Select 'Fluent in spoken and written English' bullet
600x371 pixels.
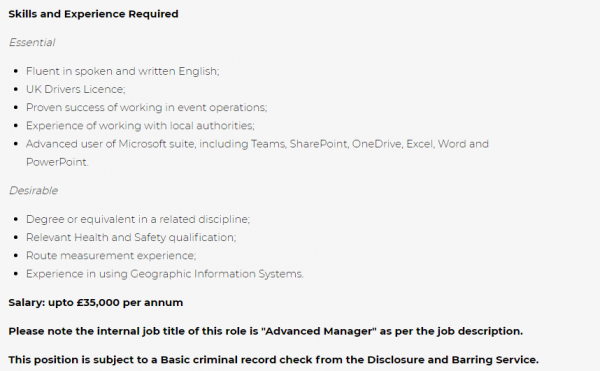pos(122,72)
